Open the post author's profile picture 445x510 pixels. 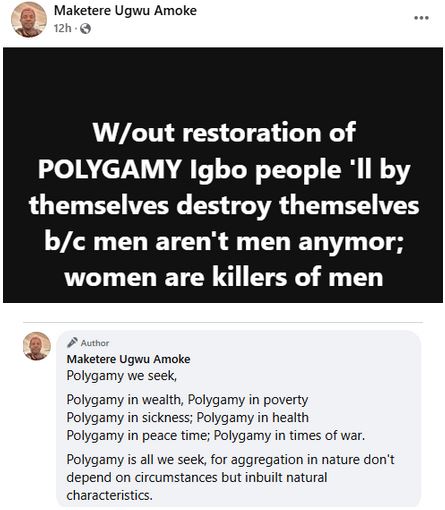29,20
